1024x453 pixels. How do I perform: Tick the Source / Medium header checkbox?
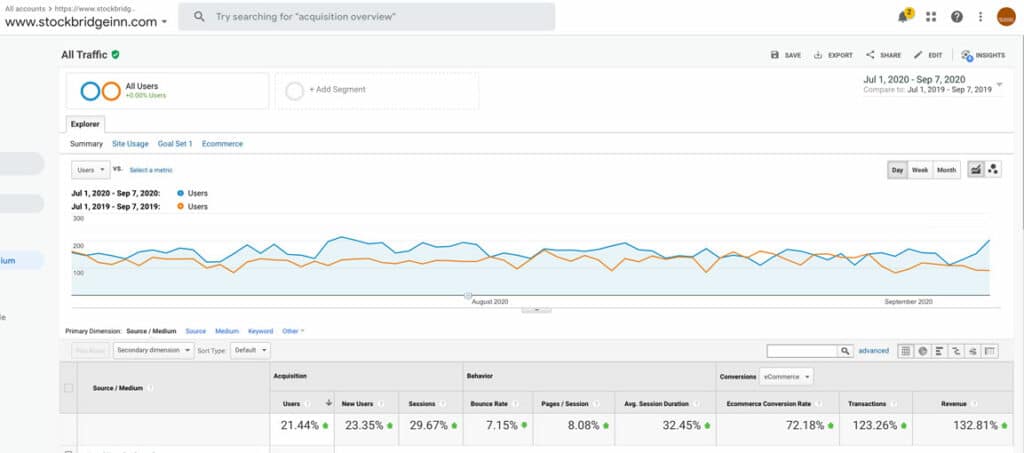click(68, 388)
